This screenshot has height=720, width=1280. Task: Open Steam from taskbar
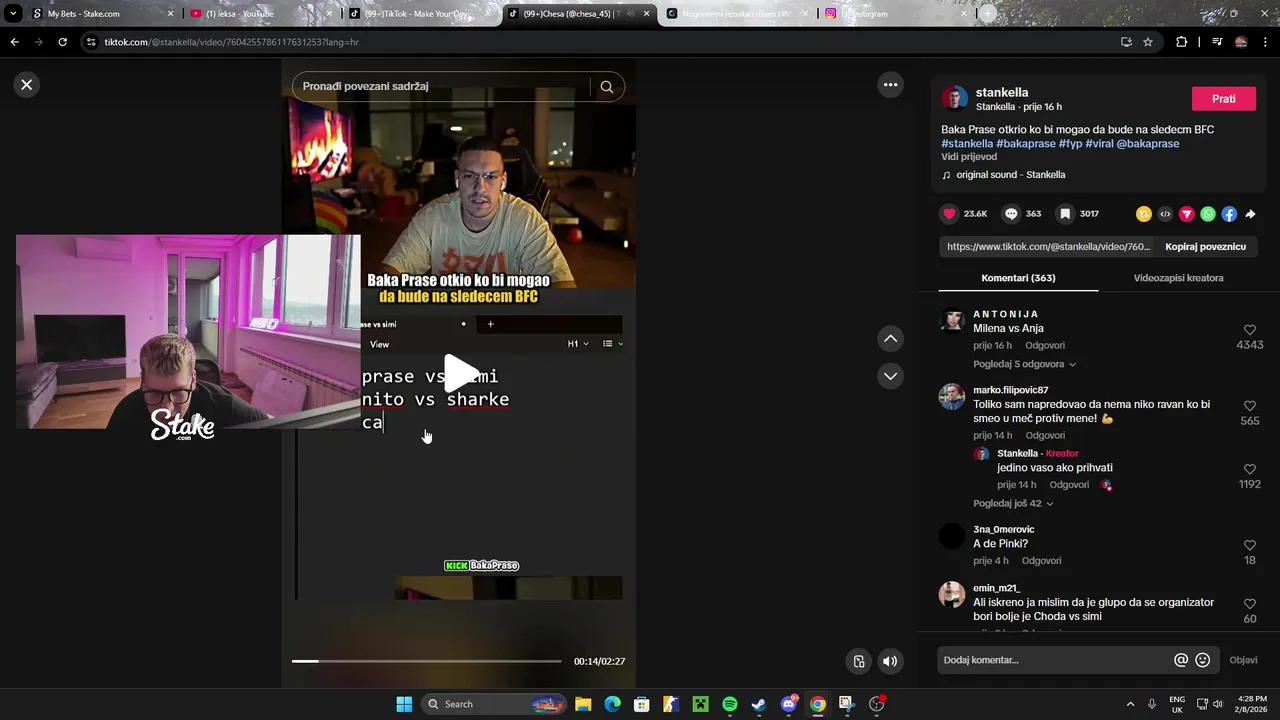click(x=759, y=704)
